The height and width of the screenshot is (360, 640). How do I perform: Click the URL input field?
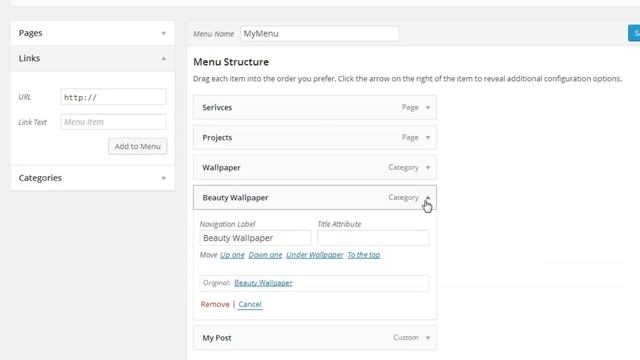click(x=113, y=97)
